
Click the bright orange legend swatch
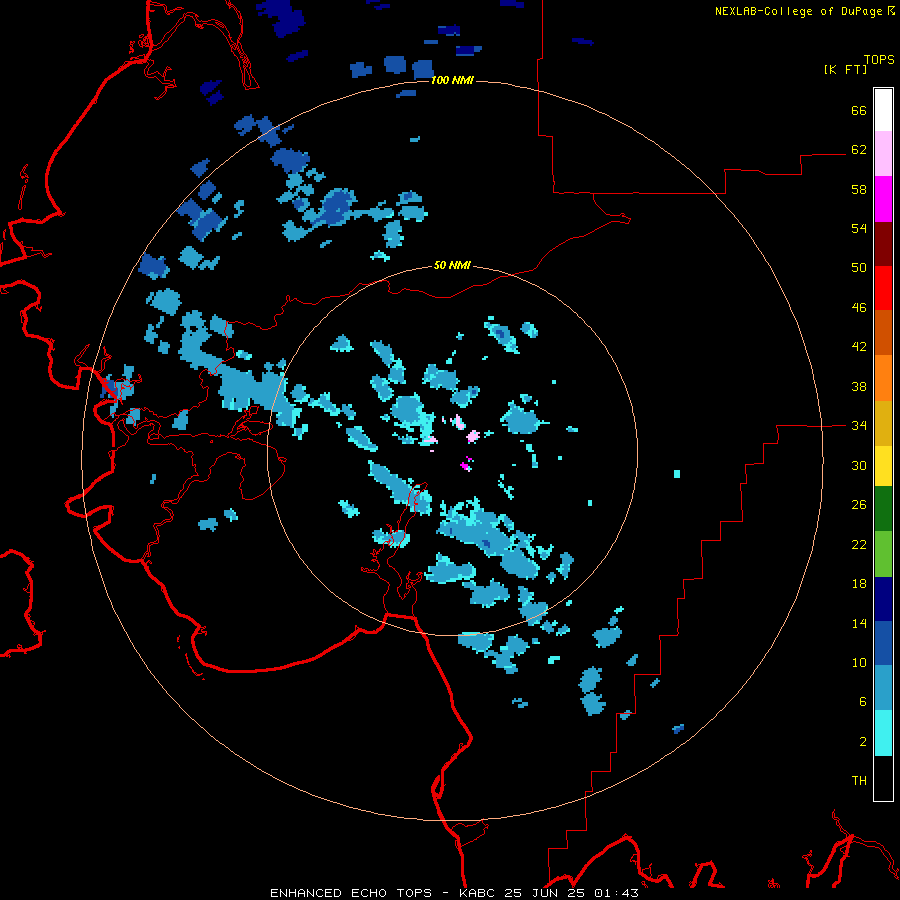coord(883,377)
